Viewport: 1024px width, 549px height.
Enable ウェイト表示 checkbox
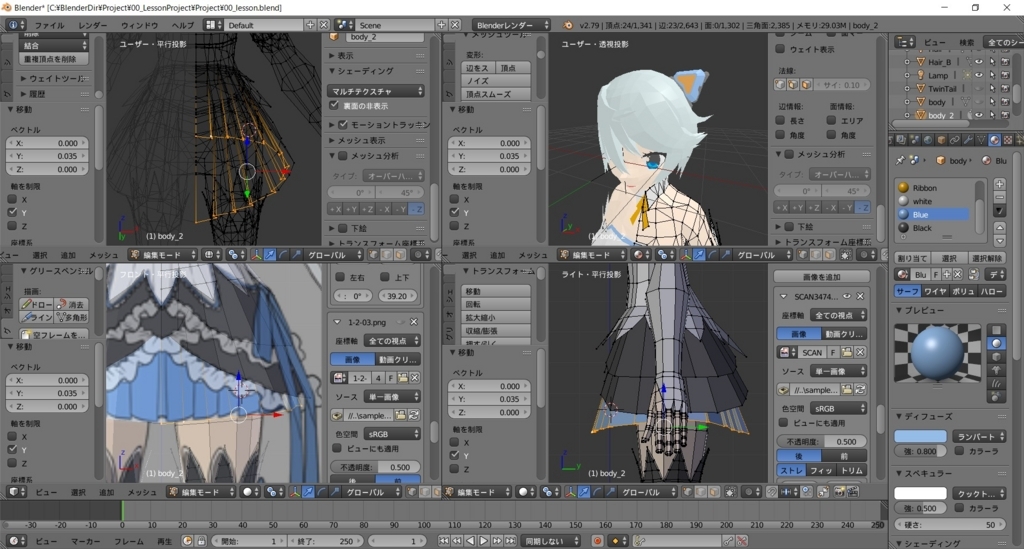pyautogui.click(x=780, y=48)
